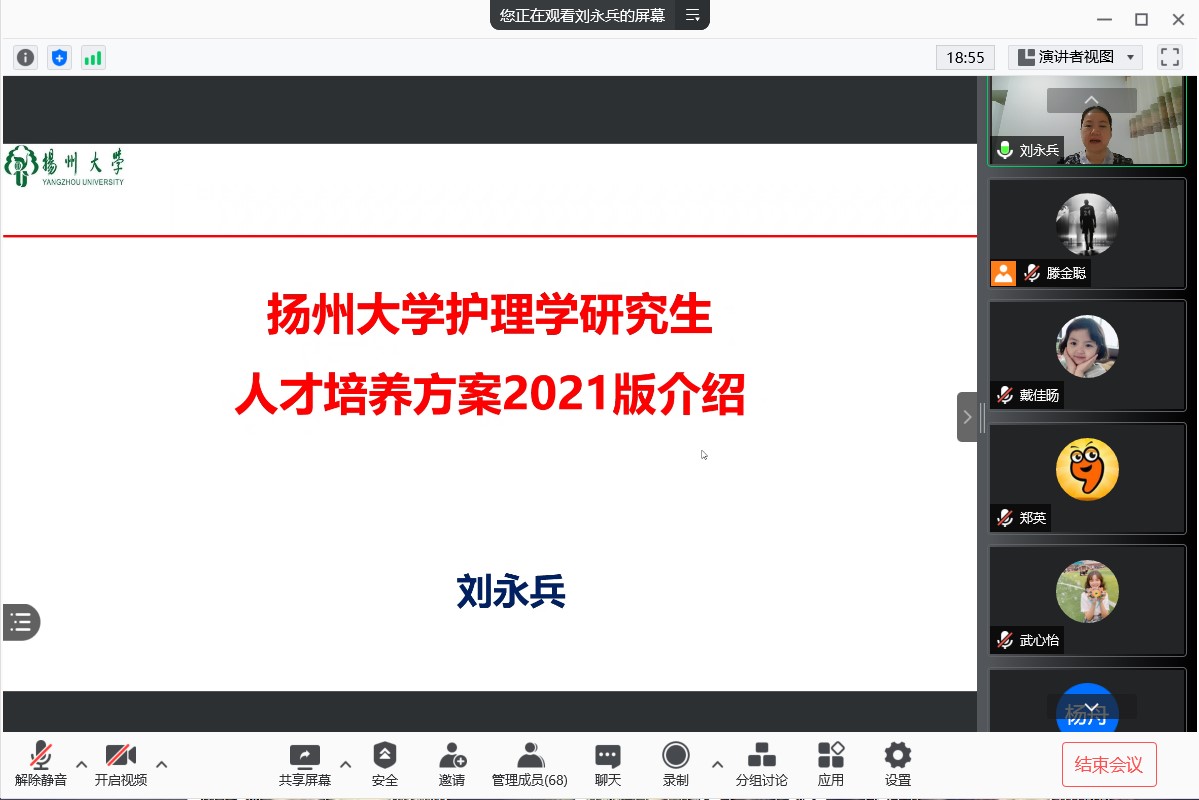Expand audio options arrow beside mute
Image resolution: width=1199 pixels, height=800 pixels.
(x=82, y=765)
